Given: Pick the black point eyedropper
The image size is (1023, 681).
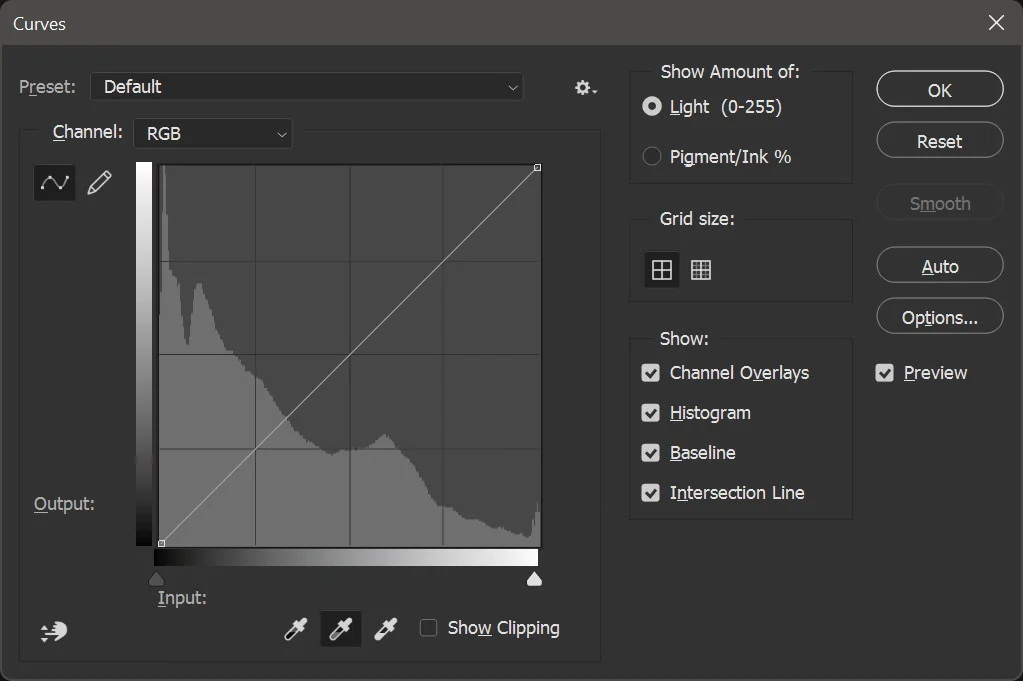Looking at the screenshot, I should (296, 629).
